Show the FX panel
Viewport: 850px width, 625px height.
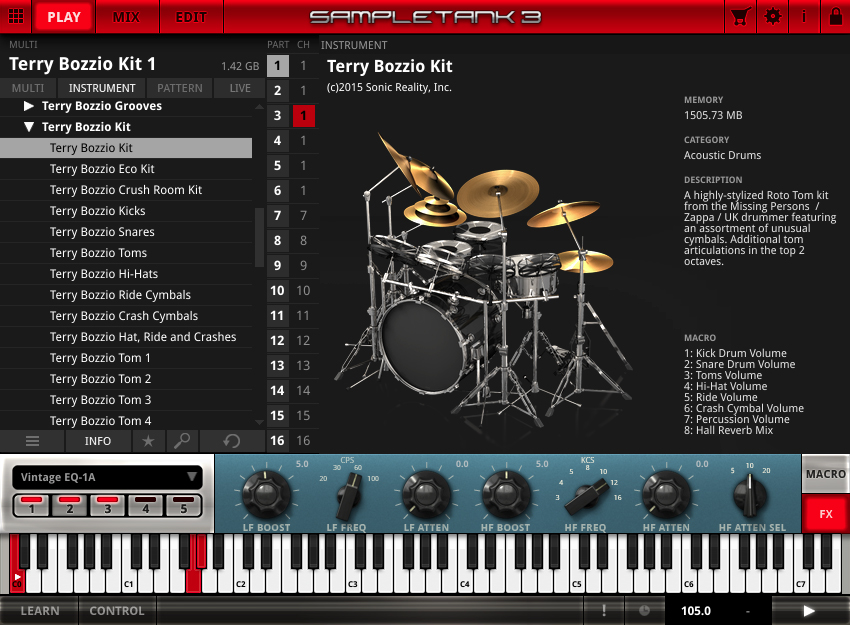pyautogui.click(x=826, y=514)
